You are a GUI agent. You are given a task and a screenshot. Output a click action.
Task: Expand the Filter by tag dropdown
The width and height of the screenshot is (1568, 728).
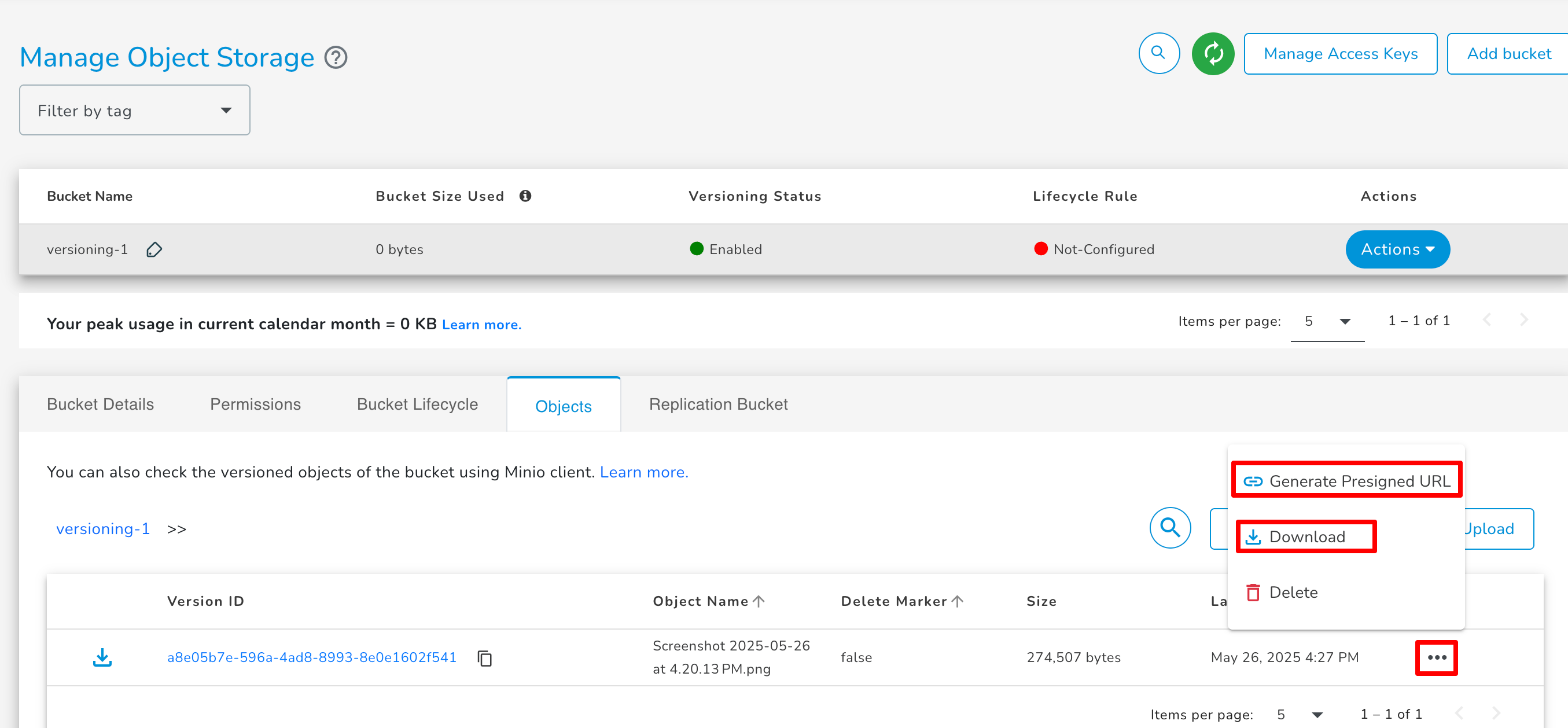point(226,110)
